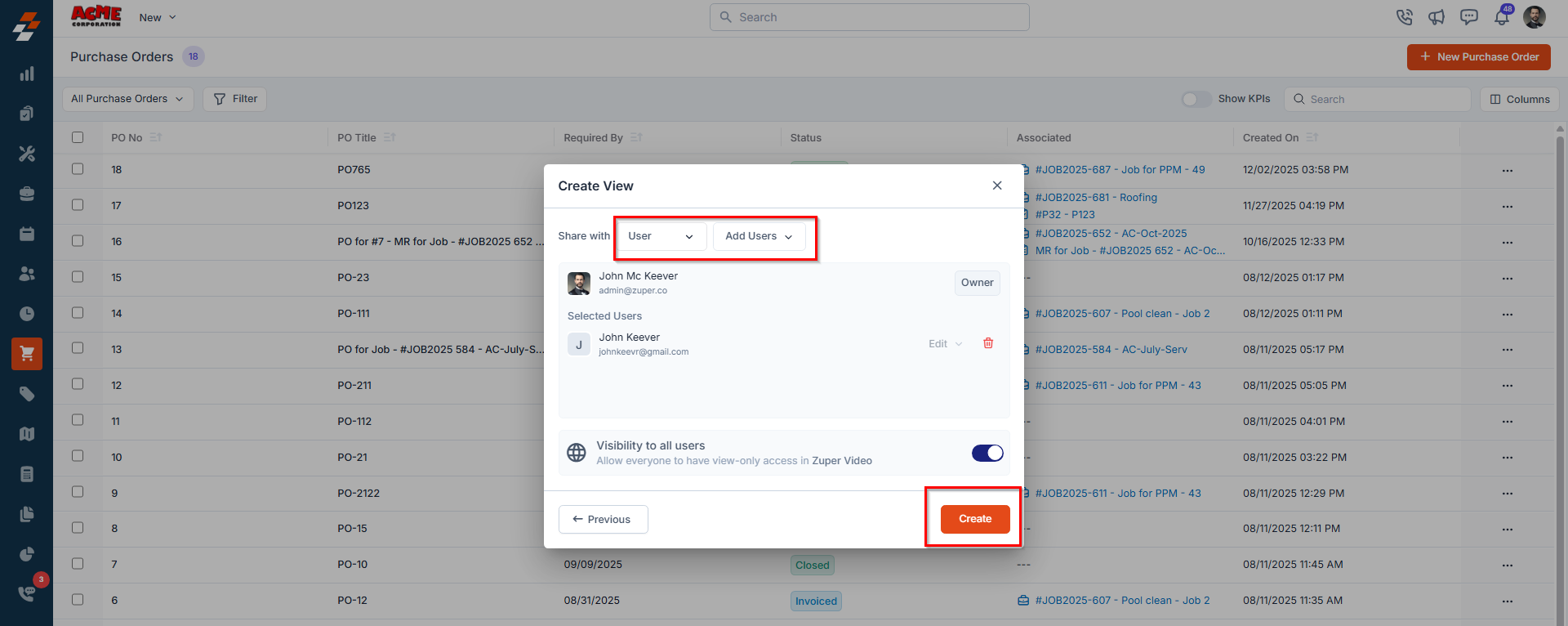The image size is (1568, 626).
Task: Close the Create View dialog
Action: (x=997, y=186)
